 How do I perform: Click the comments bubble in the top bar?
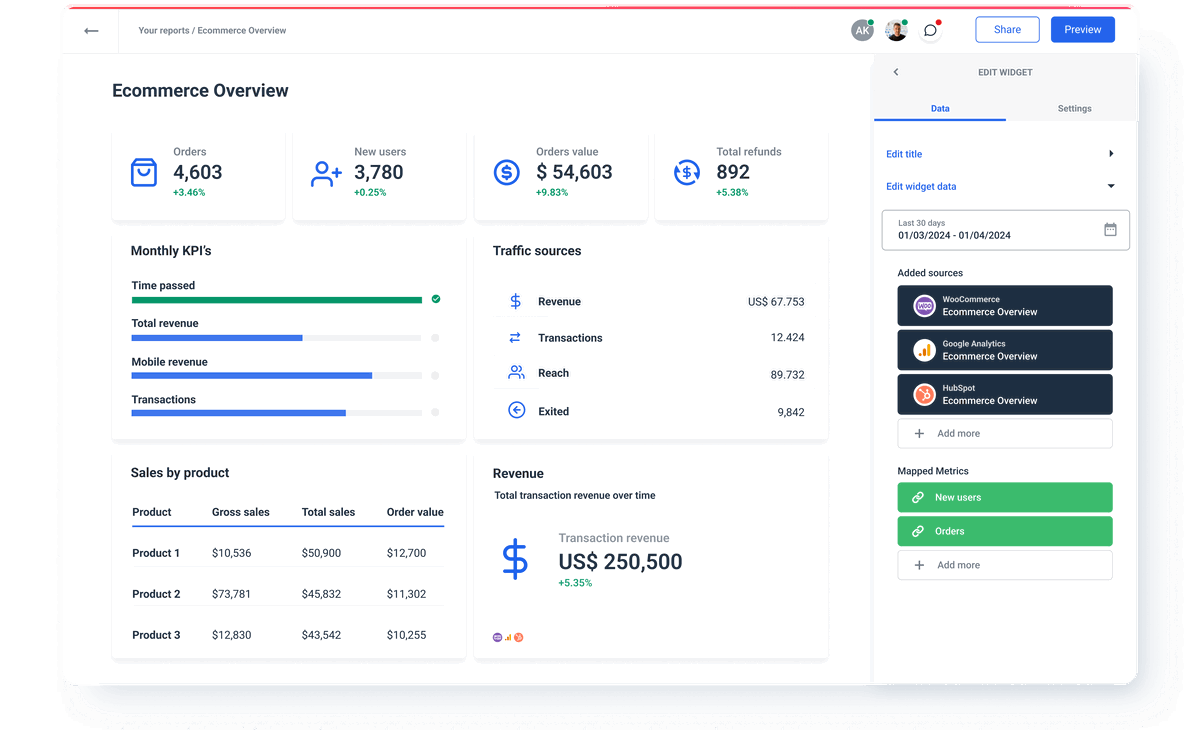(x=931, y=30)
